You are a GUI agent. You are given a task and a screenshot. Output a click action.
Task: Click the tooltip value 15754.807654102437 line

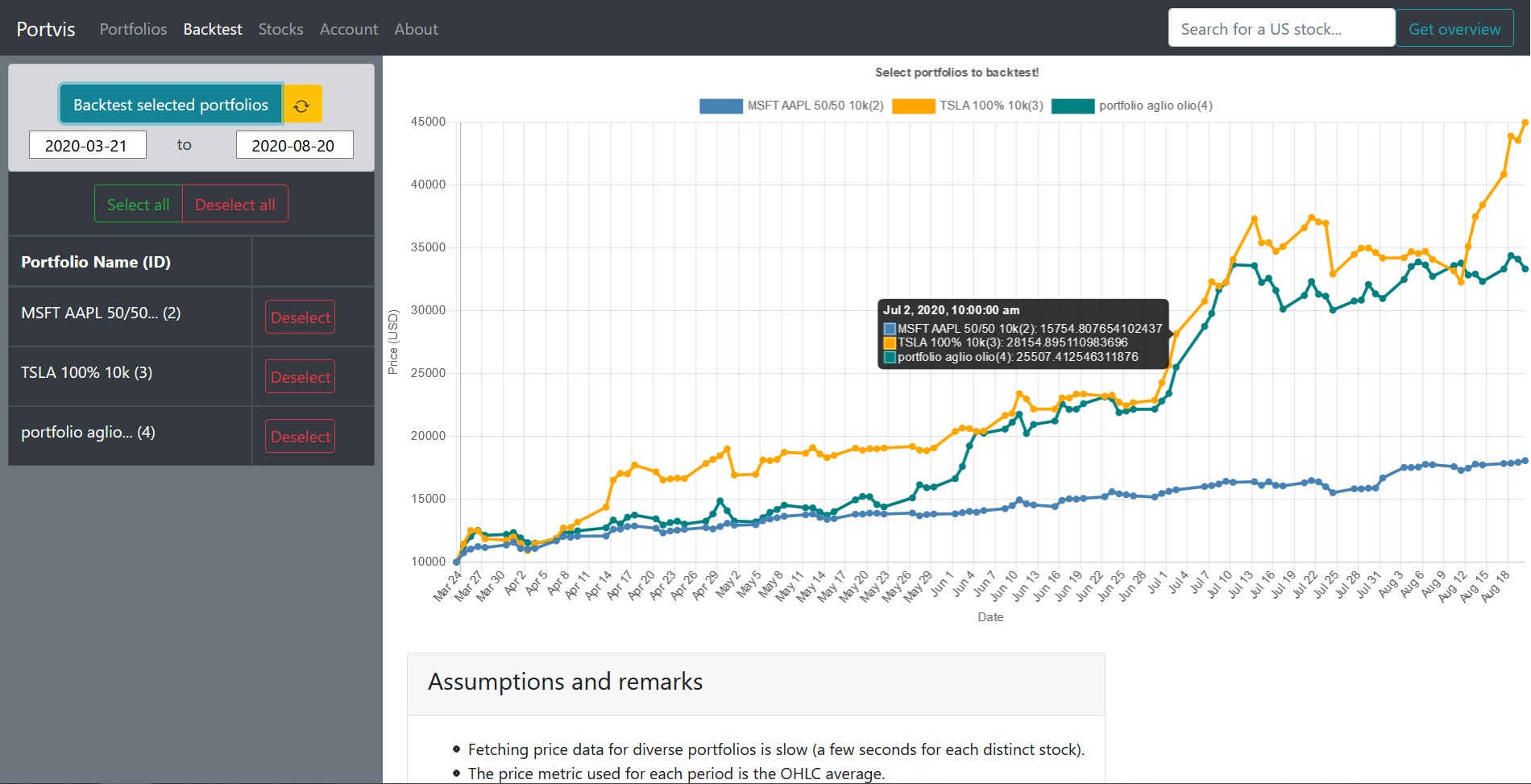pyautogui.click(x=1023, y=329)
